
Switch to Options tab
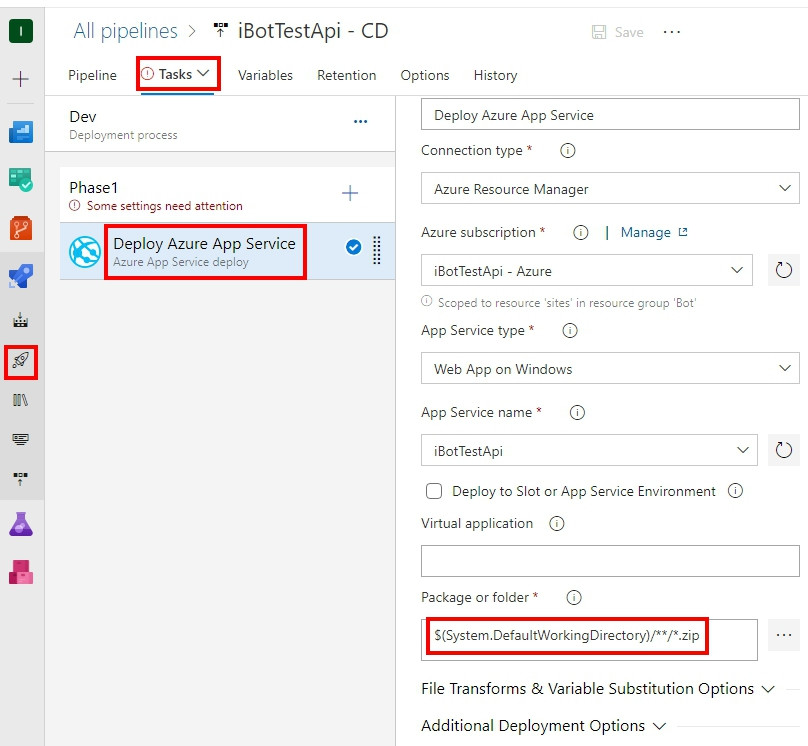point(425,75)
